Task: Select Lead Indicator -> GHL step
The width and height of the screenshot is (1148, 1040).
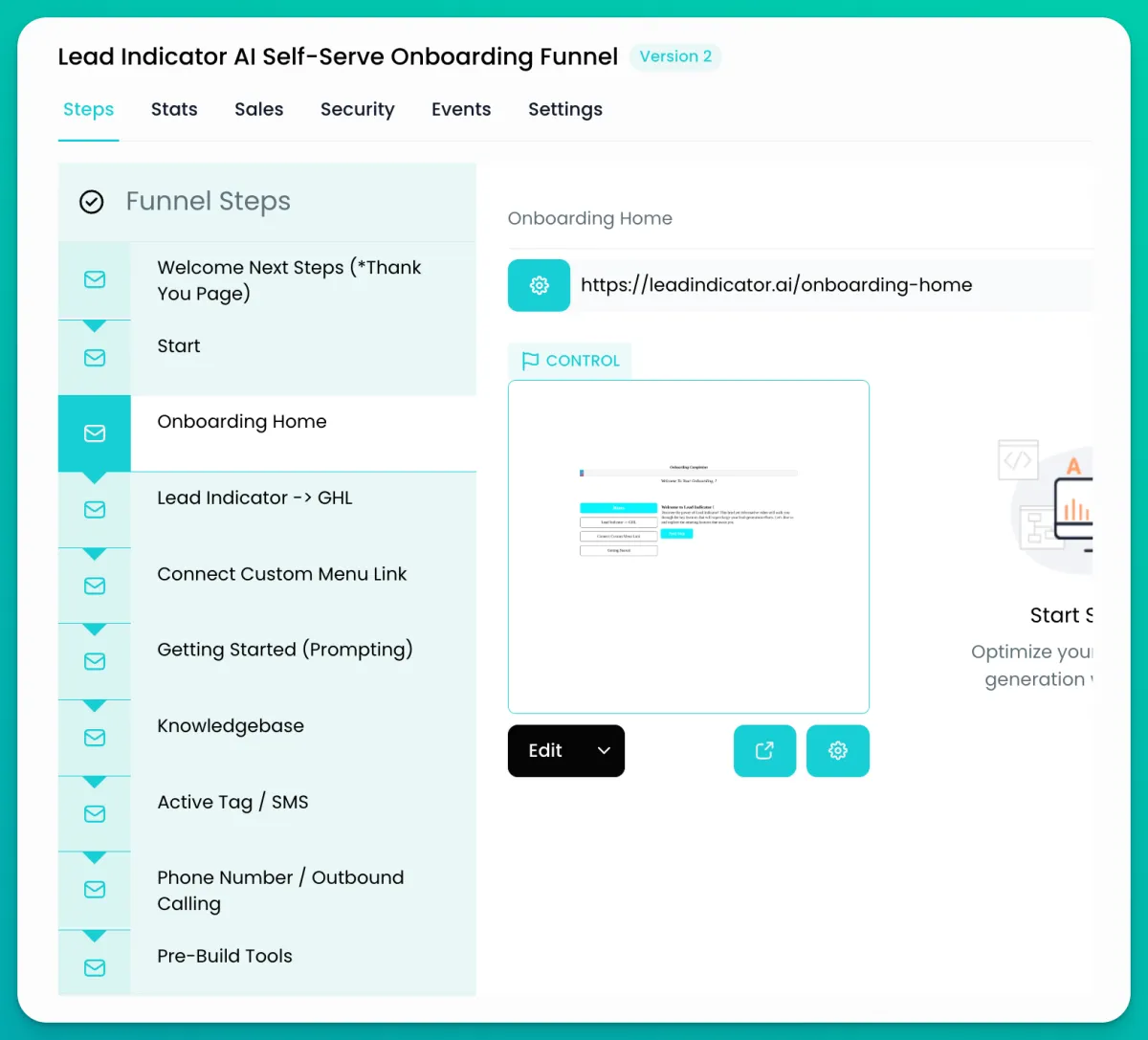Action: [267, 510]
